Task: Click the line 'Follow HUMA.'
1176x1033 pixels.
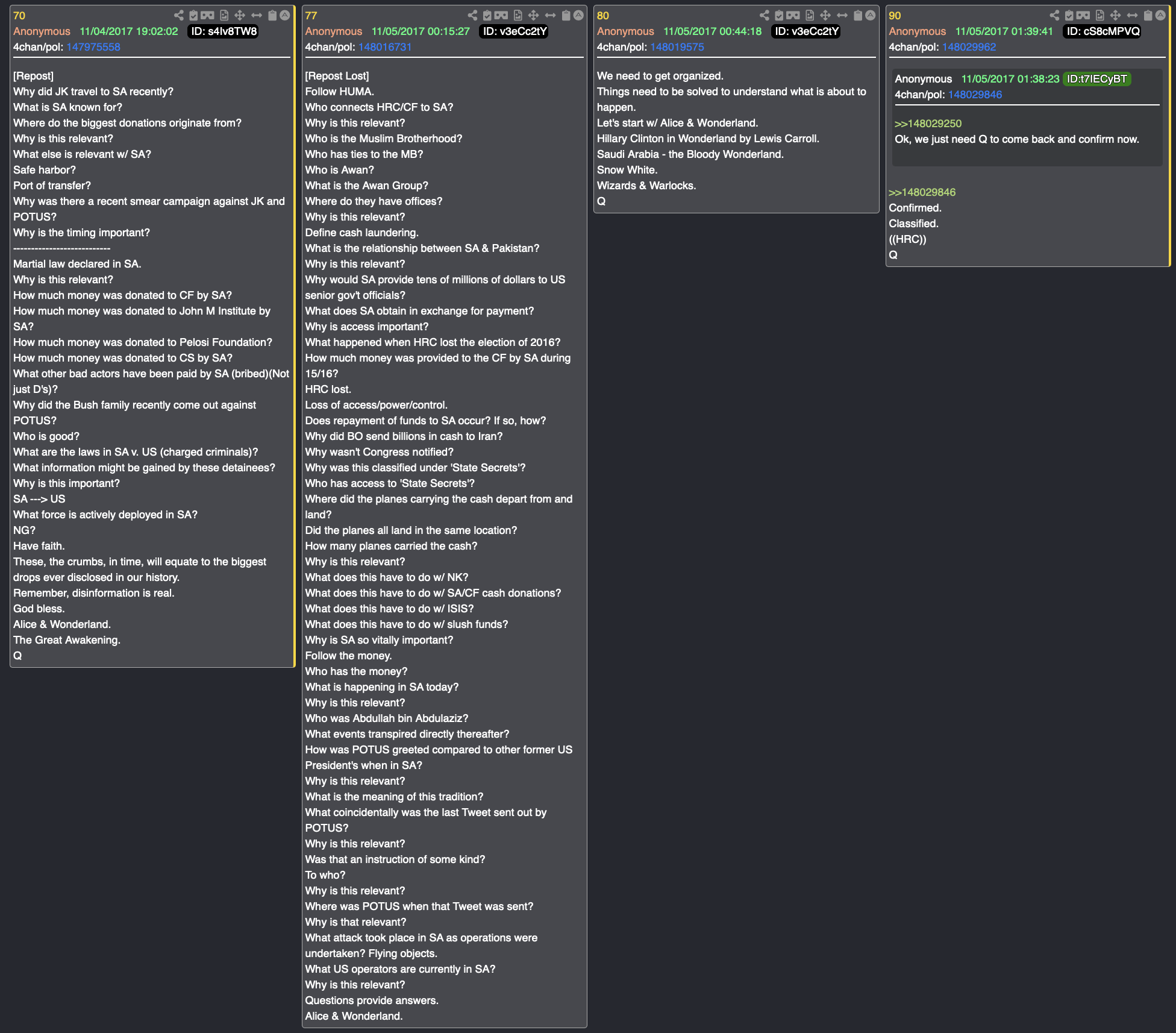Action: tap(340, 92)
